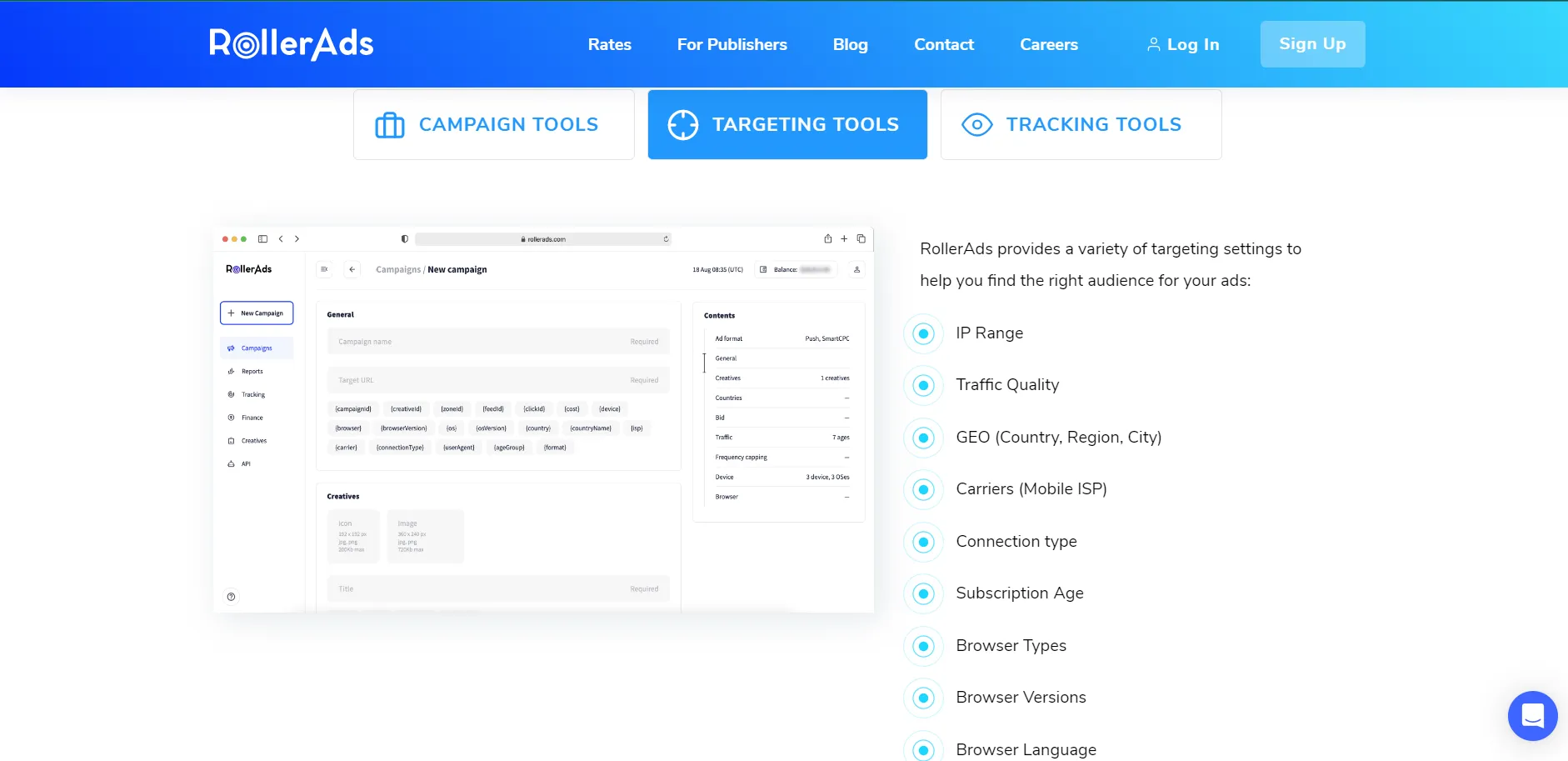Click the {campaignid} macro tag
This screenshot has width=1568, height=761.
tap(353, 408)
